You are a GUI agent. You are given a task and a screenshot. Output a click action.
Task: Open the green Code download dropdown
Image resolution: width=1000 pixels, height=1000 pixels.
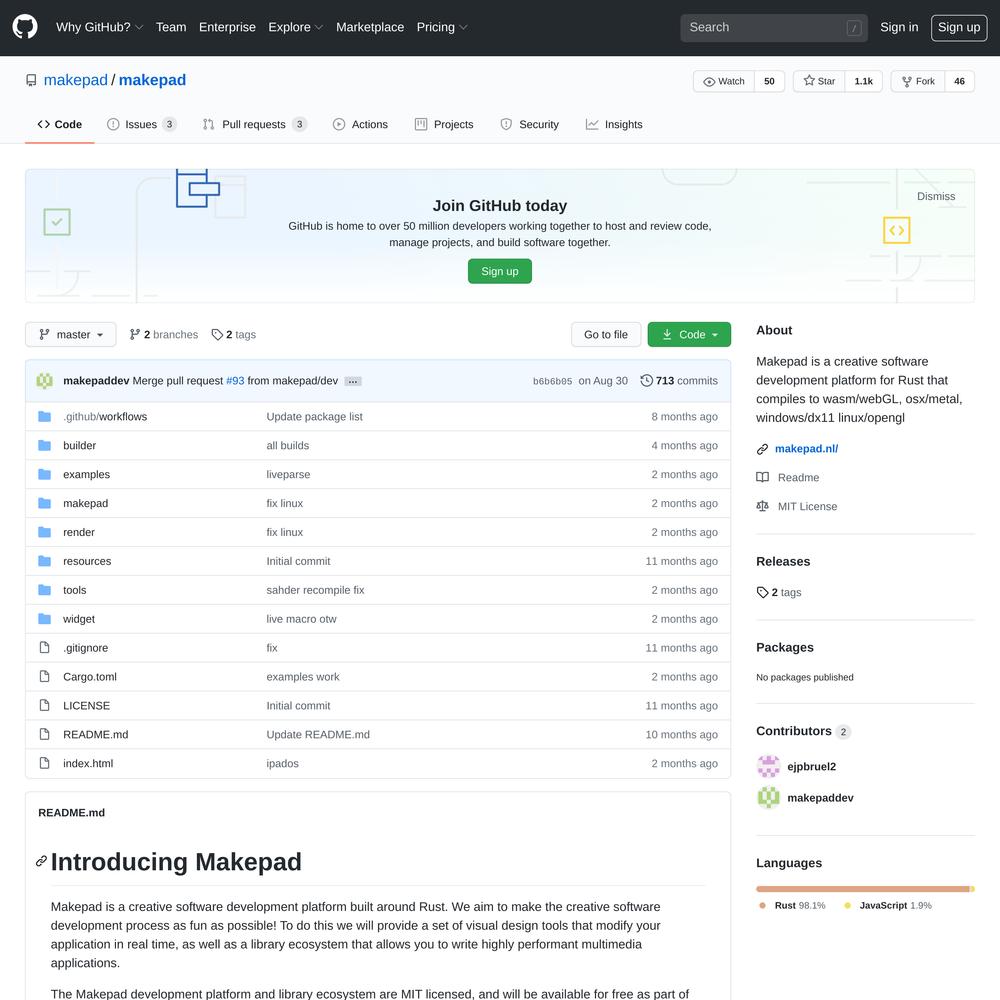coord(689,334)
